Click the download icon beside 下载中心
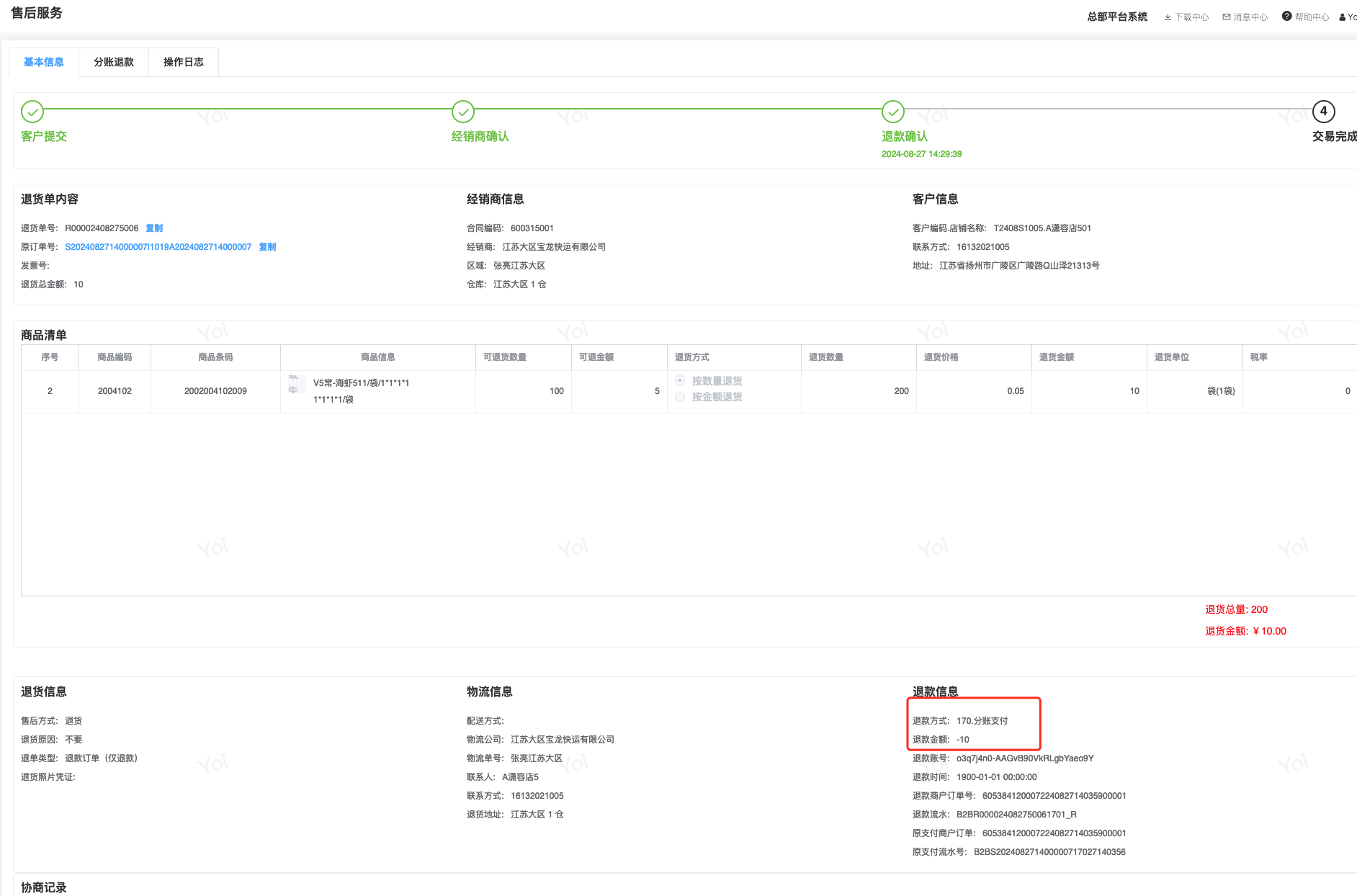 coord(1168,17)
